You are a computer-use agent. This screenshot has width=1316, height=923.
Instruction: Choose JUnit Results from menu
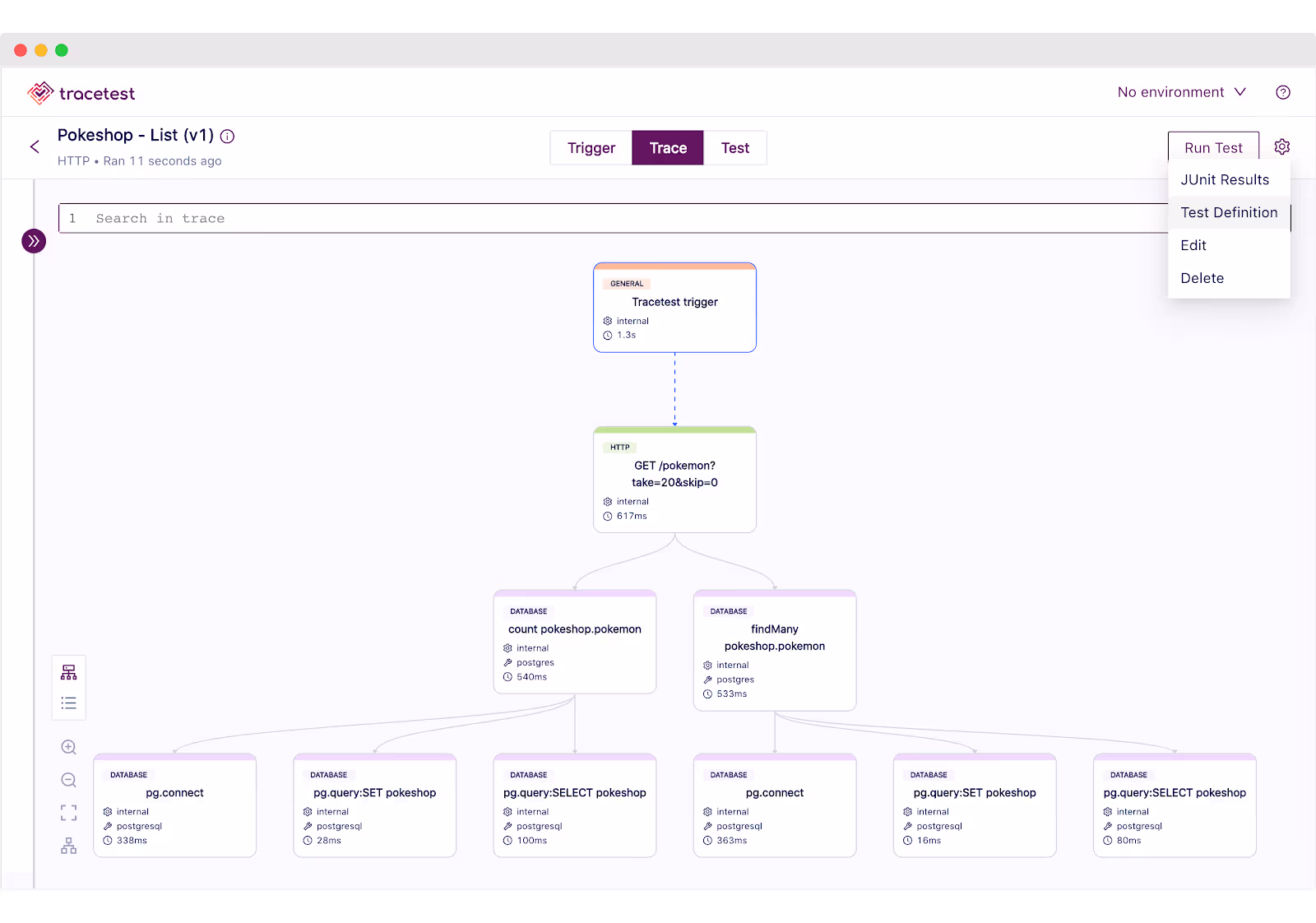(1229, 179)
